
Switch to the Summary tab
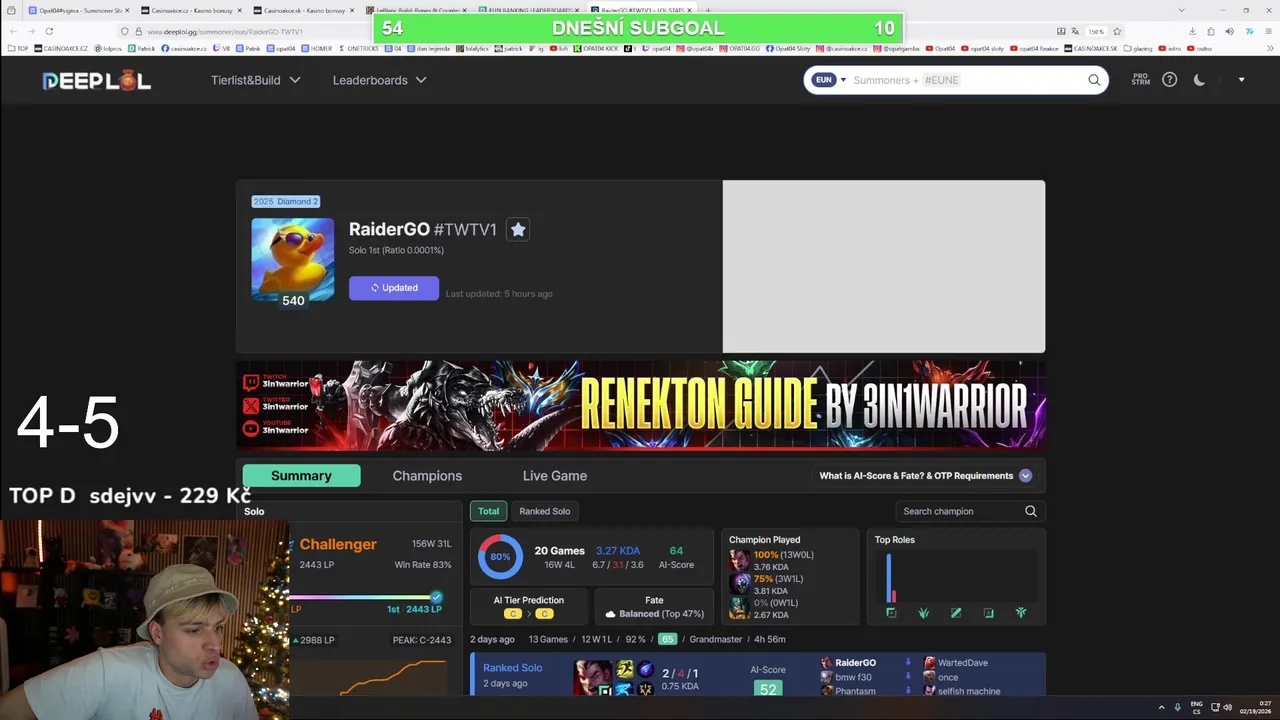pos(301,476)
